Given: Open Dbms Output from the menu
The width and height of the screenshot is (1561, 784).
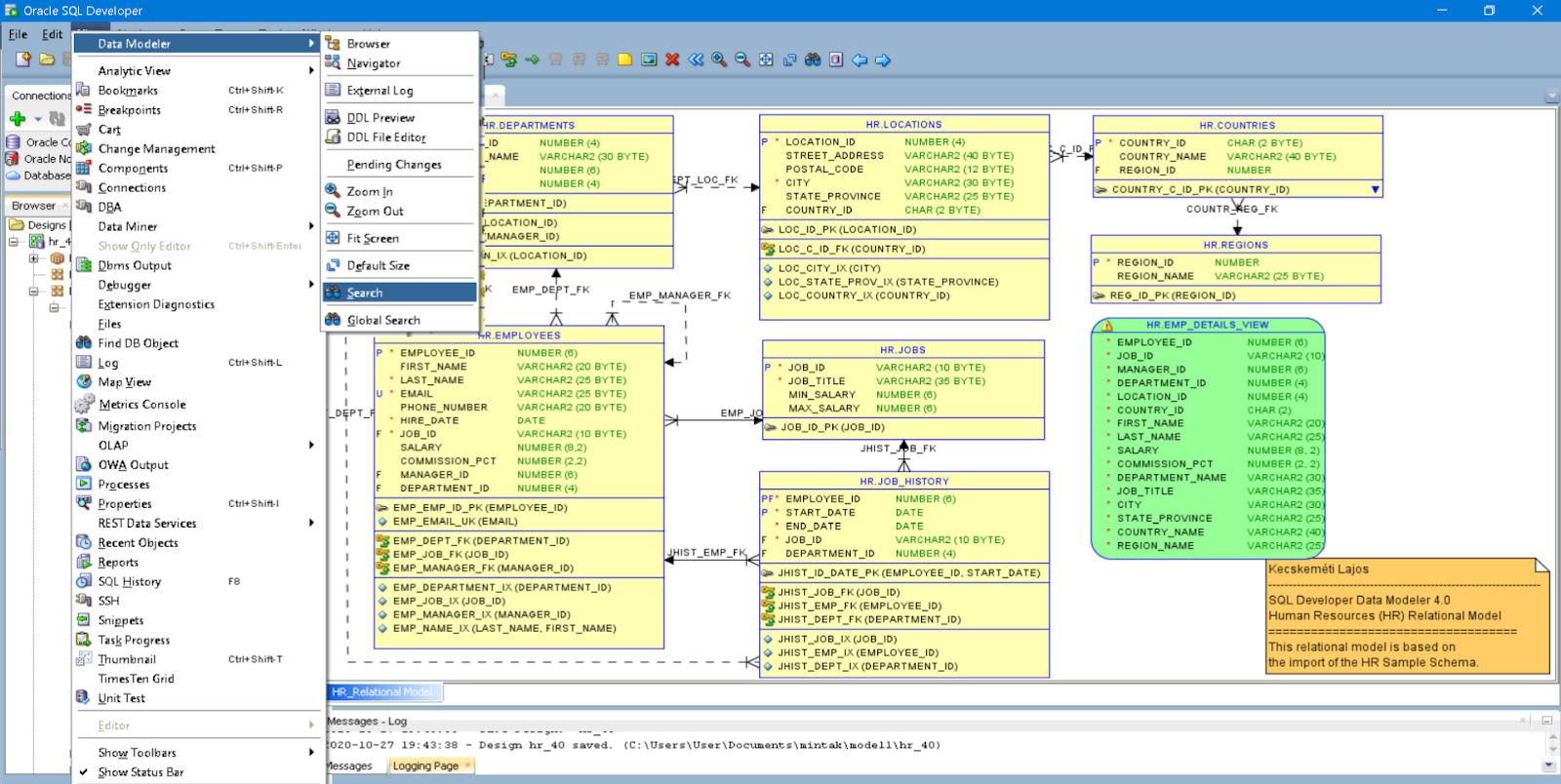Looking at the screenshot, I should (198, 265).
